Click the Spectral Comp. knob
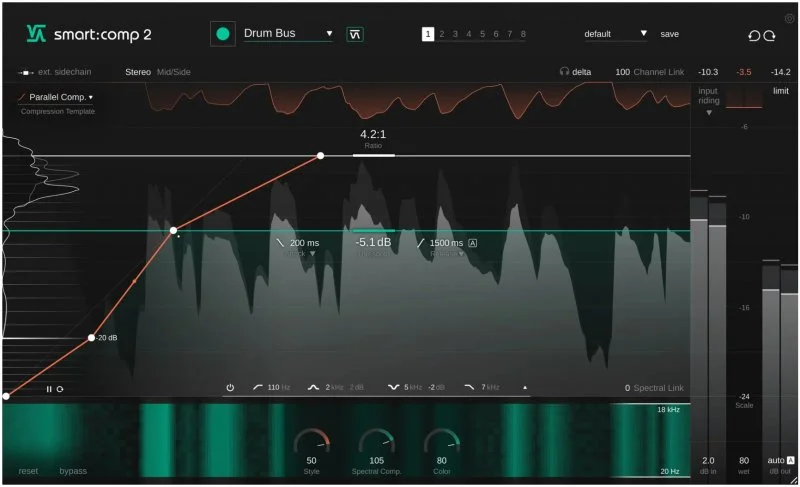 377,441
